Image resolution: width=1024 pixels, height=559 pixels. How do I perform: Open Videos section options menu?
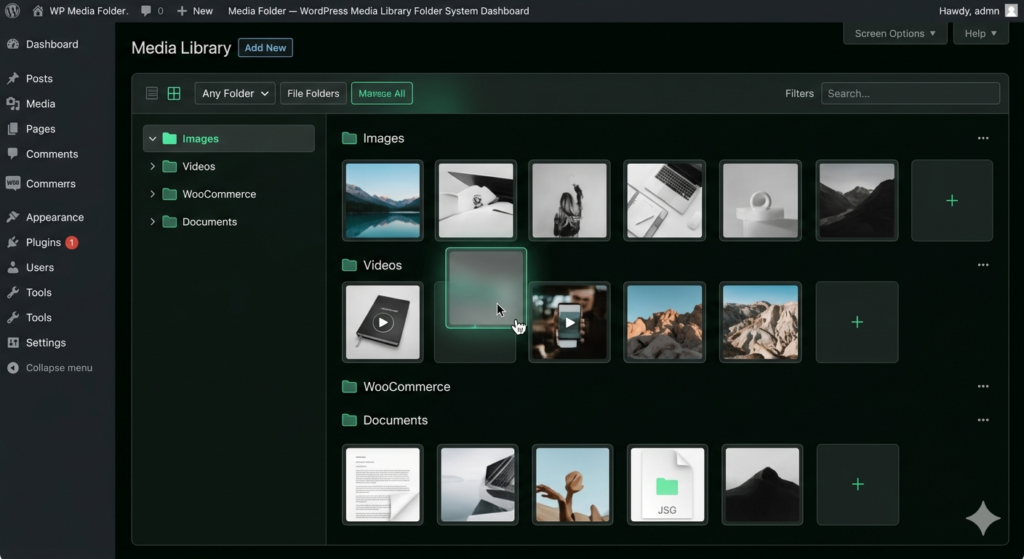(983, 265)
